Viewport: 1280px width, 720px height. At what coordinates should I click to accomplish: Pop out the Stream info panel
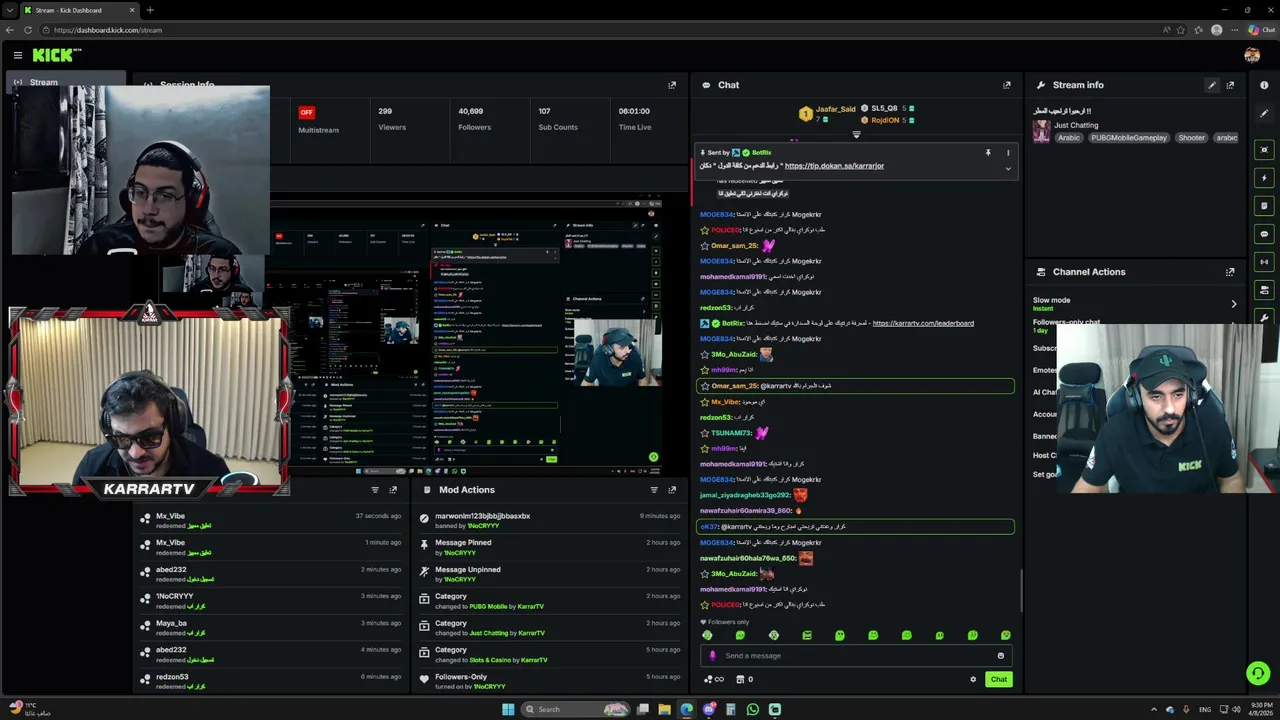(x=1230, y=85)
